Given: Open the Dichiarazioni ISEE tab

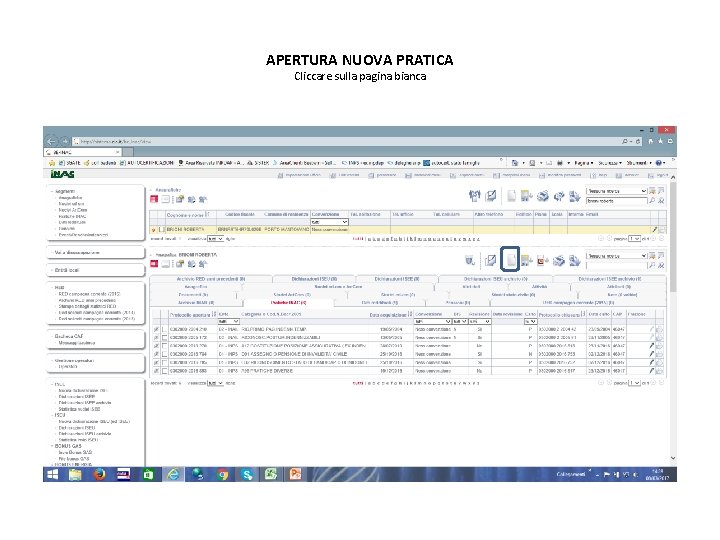Looking at the screenshot, I should tap(397, 279).
